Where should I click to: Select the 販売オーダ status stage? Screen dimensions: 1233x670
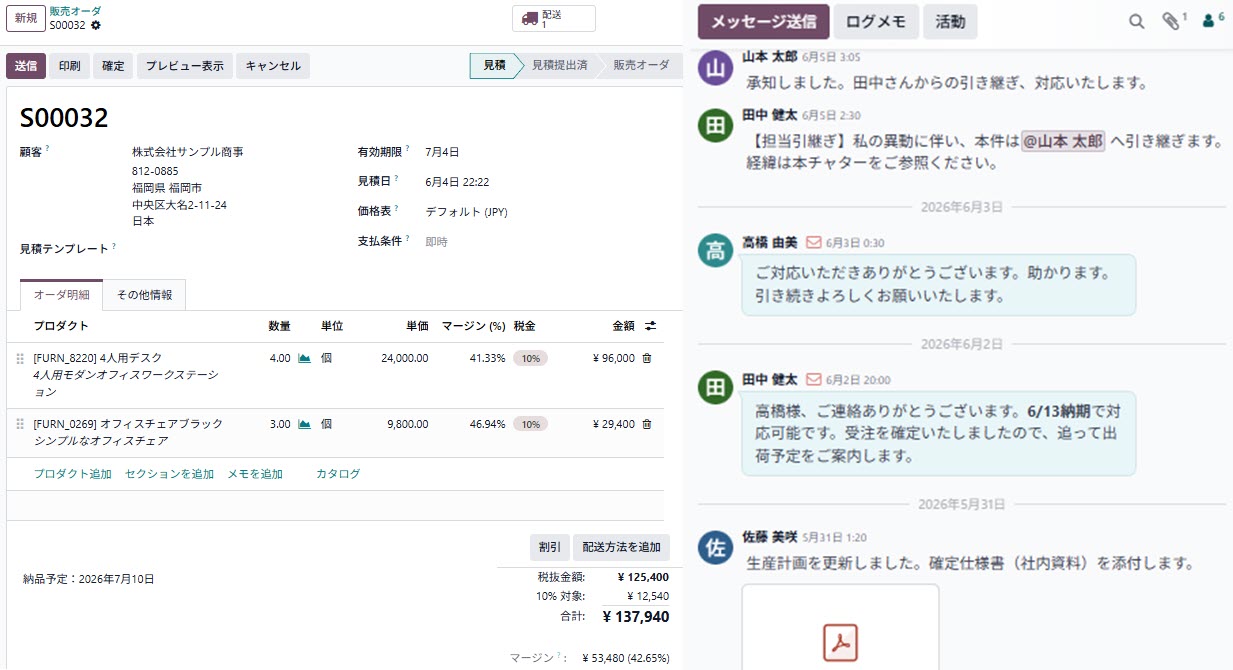pos(641,65)
